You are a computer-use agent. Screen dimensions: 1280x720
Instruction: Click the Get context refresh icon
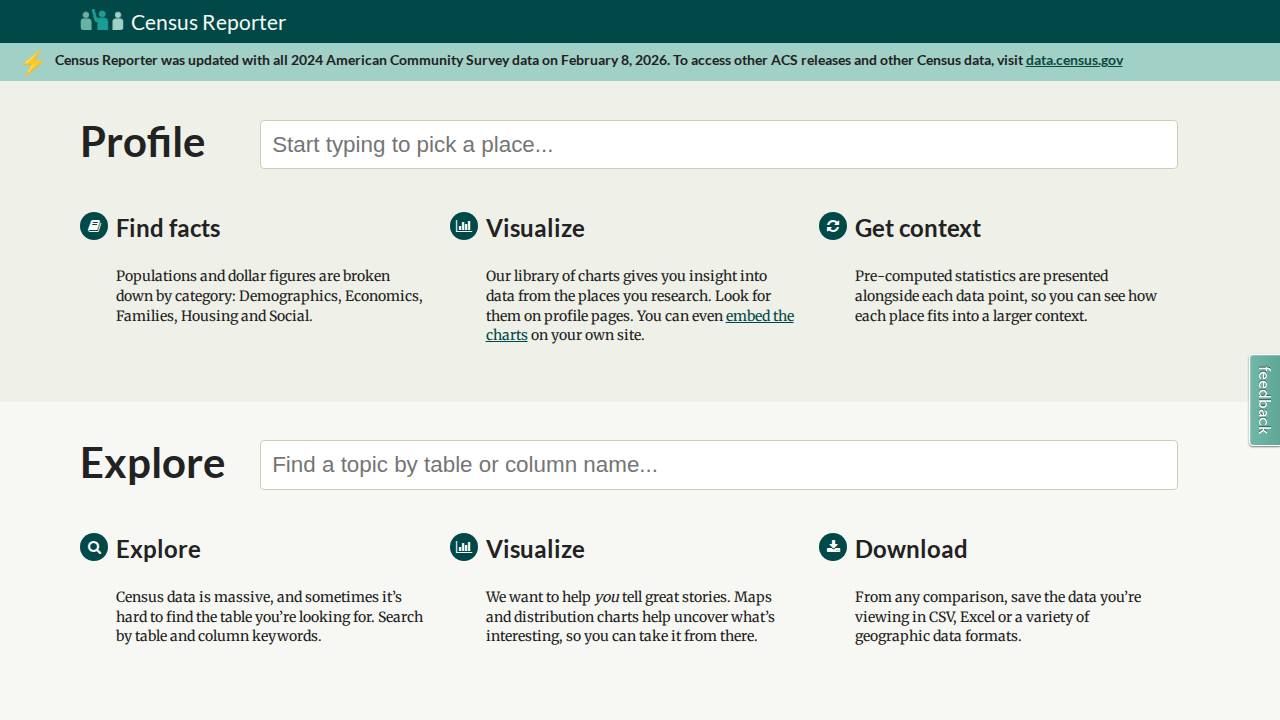(833, 226)
